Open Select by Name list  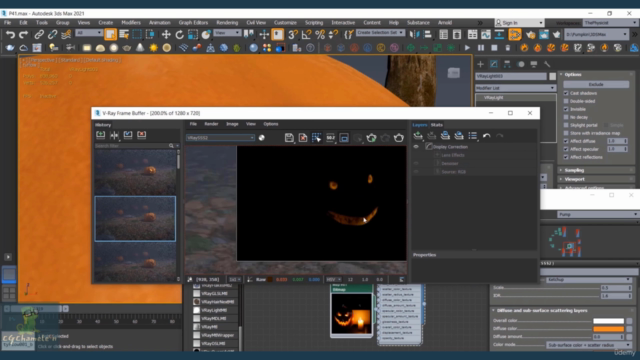(124, 35)
